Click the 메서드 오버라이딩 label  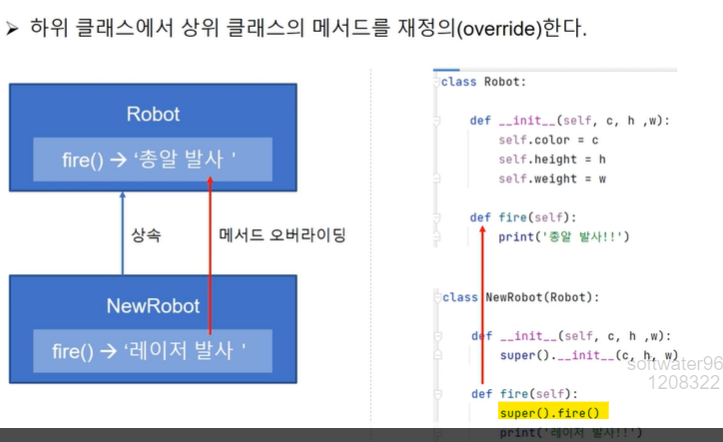[x=282, y=235]
